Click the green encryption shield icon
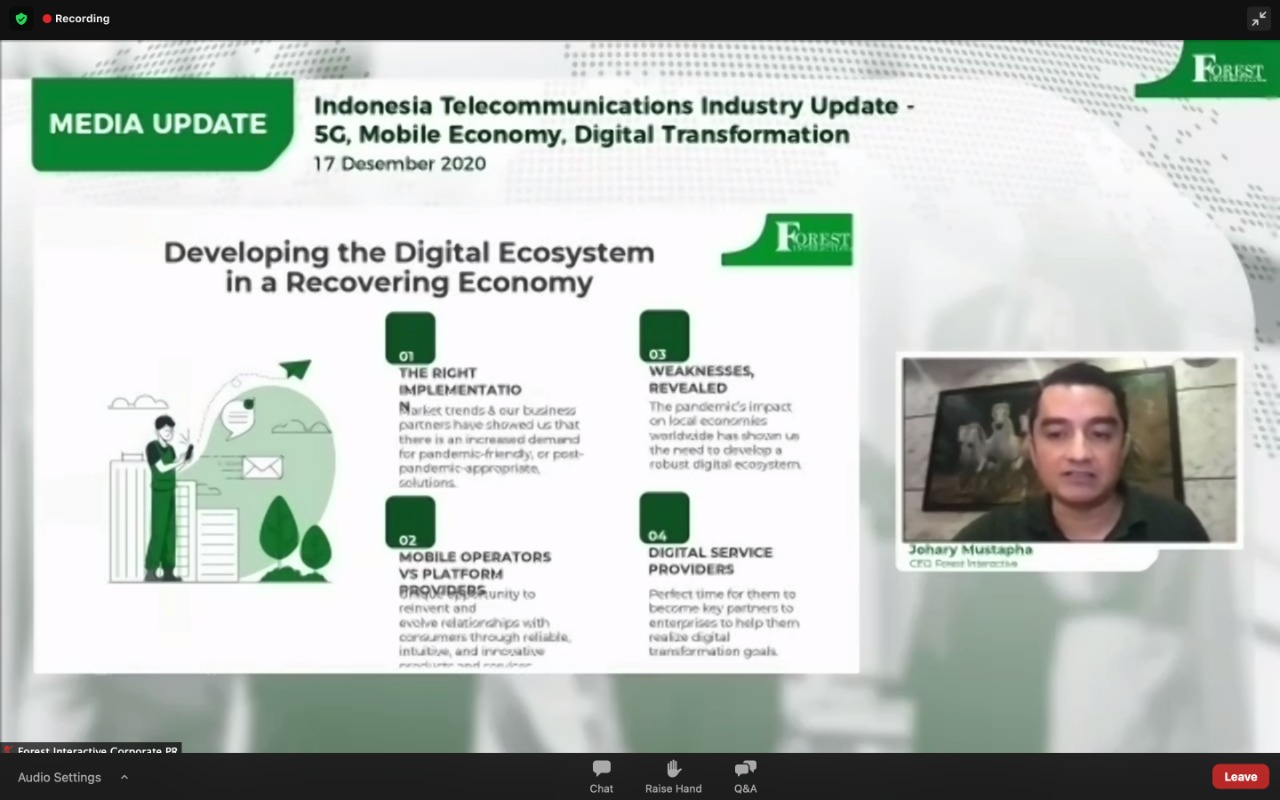The image size is (1280, 800). (21, 19)
